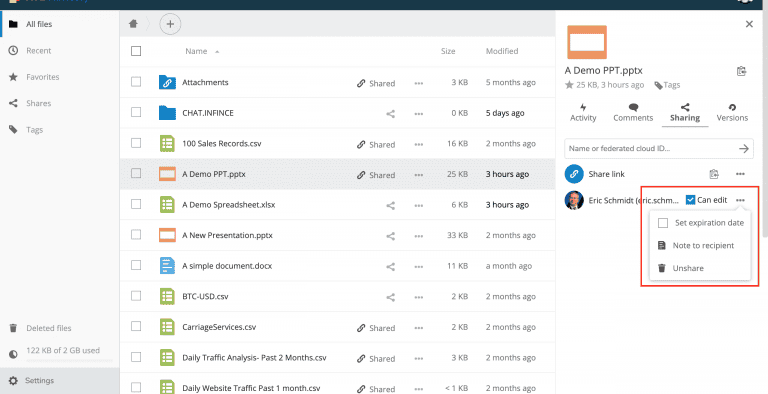Select all files checkbox in header
This screenshot has height=394, width=768.
136,51
